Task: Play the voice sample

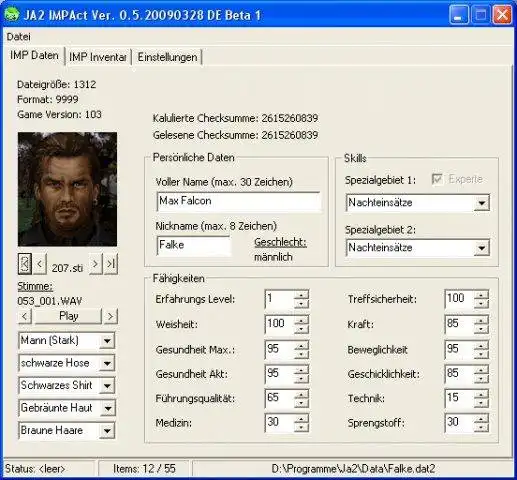Action: 68,316
